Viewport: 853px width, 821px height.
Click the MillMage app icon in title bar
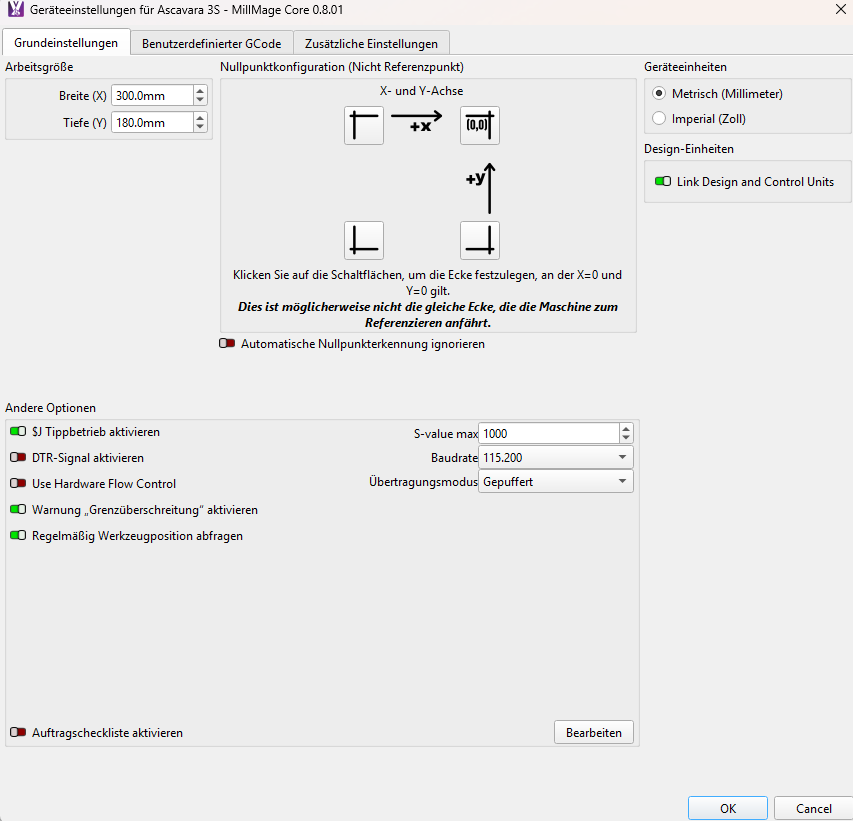coord(16,9)
